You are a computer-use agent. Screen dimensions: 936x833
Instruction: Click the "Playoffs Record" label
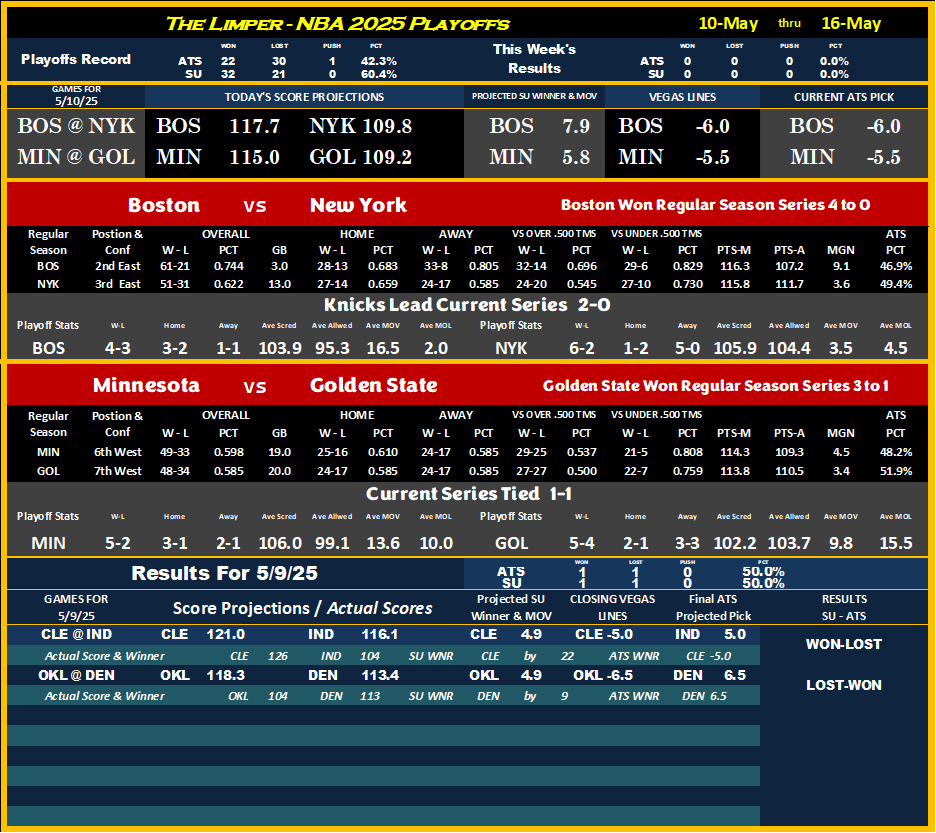tap(76, 59)
